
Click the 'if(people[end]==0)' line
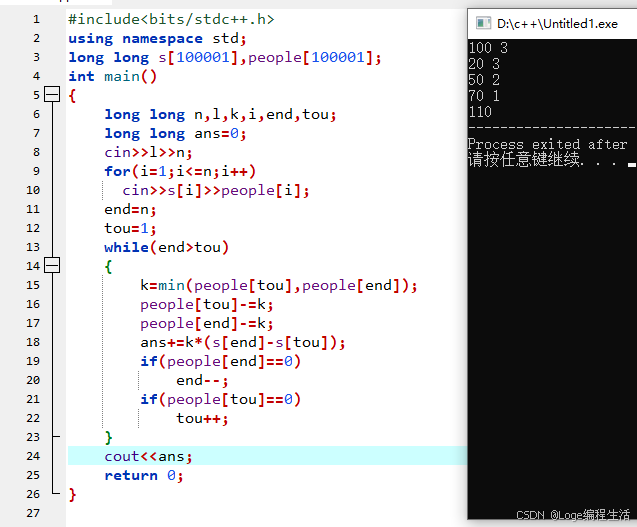click(x=221, y=361)
